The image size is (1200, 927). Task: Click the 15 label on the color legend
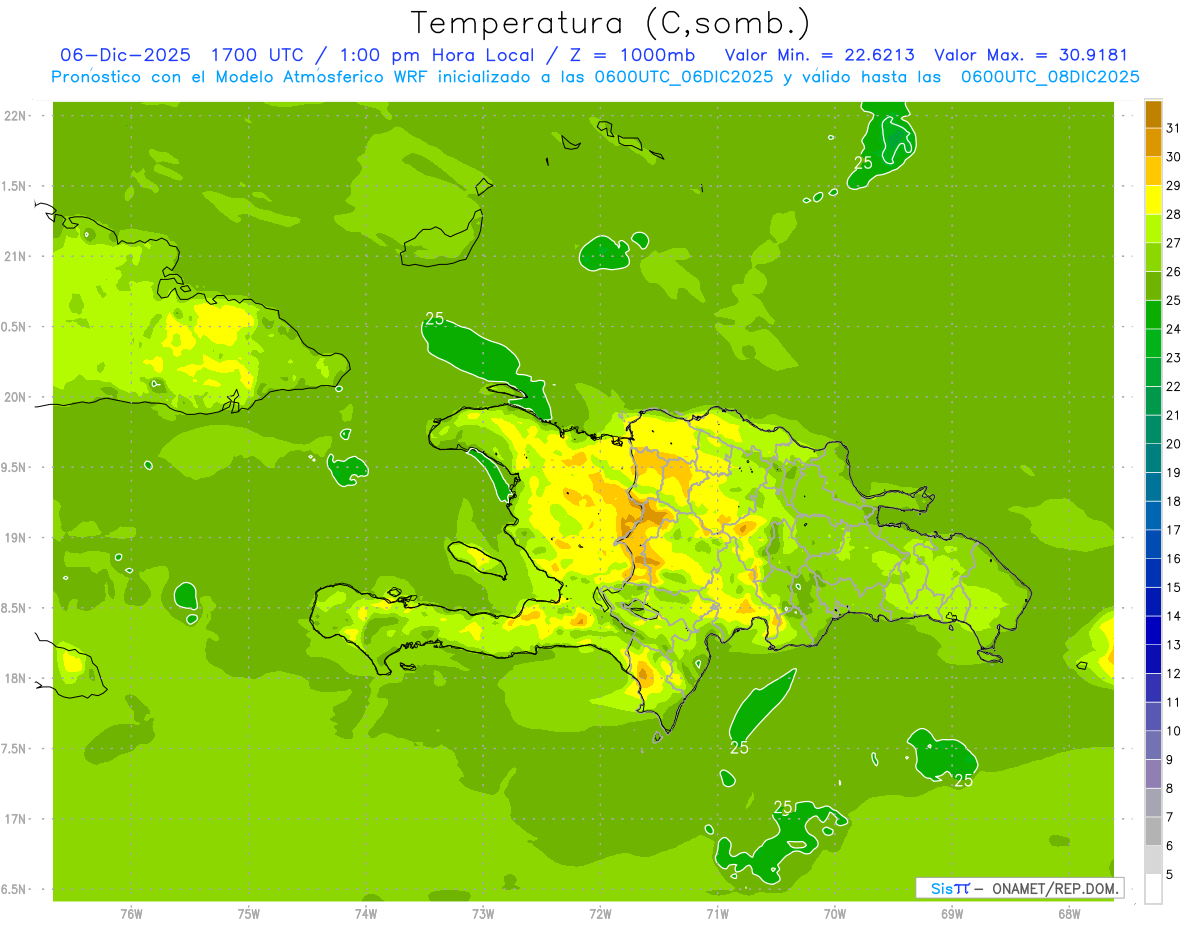pos(1173,587)
